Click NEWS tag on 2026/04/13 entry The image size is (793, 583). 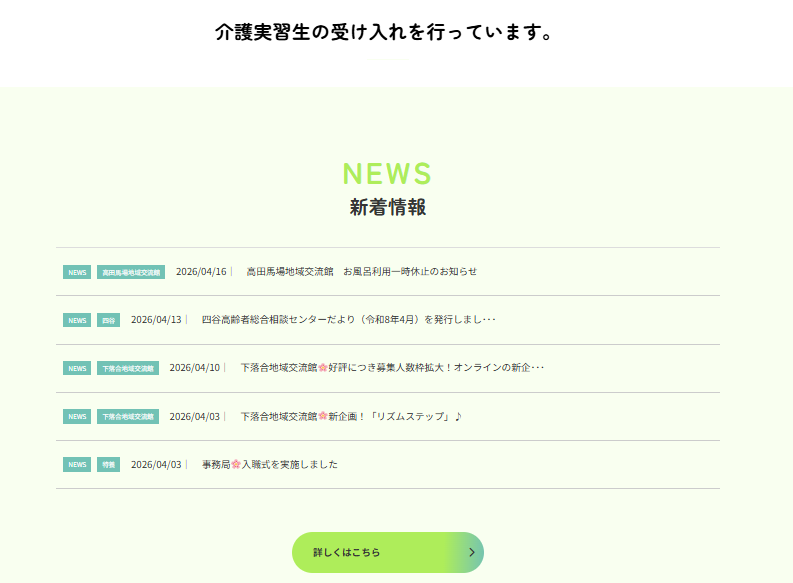77,320
